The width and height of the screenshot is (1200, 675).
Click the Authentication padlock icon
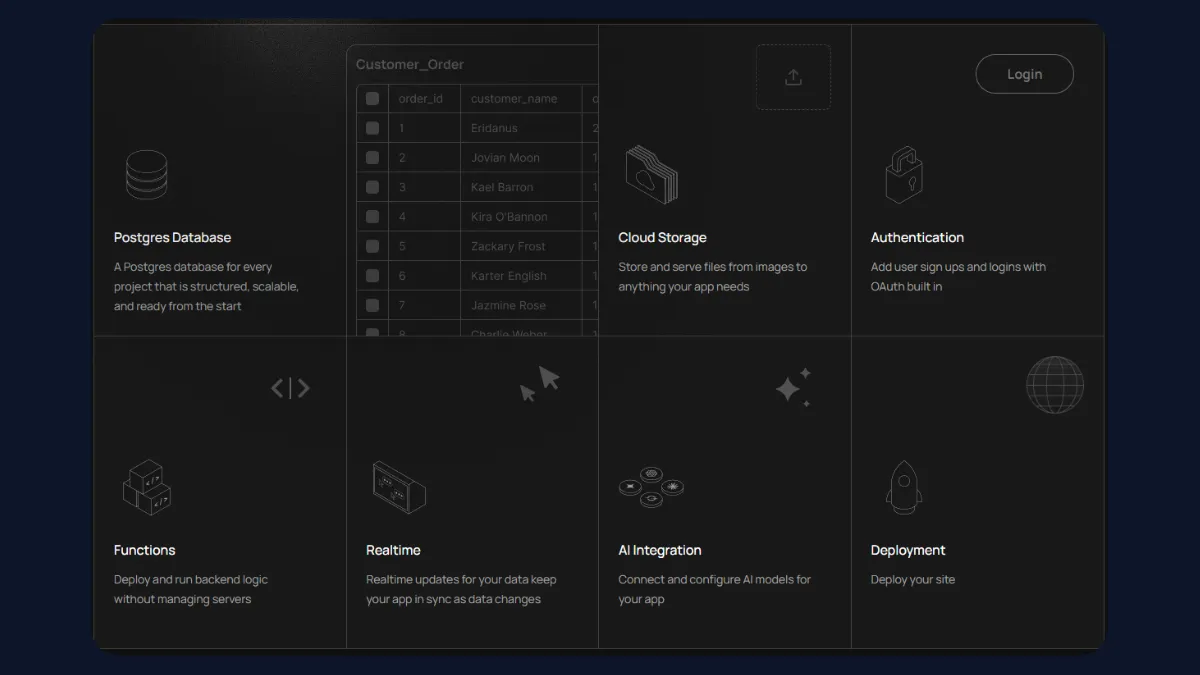pyautogui.click(x=903, y=175)
